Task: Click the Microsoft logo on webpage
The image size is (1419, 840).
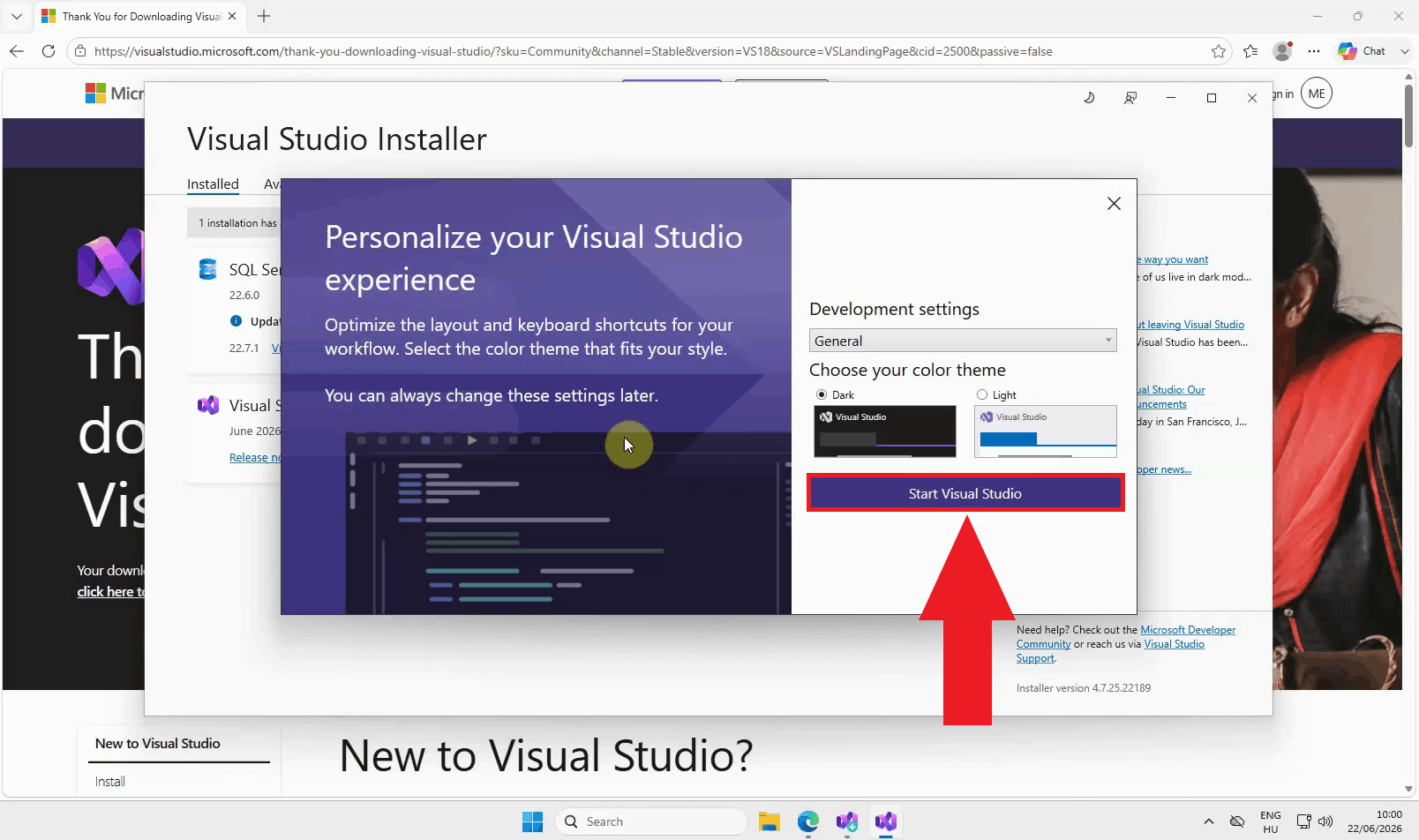Action: tap(114, 93)
